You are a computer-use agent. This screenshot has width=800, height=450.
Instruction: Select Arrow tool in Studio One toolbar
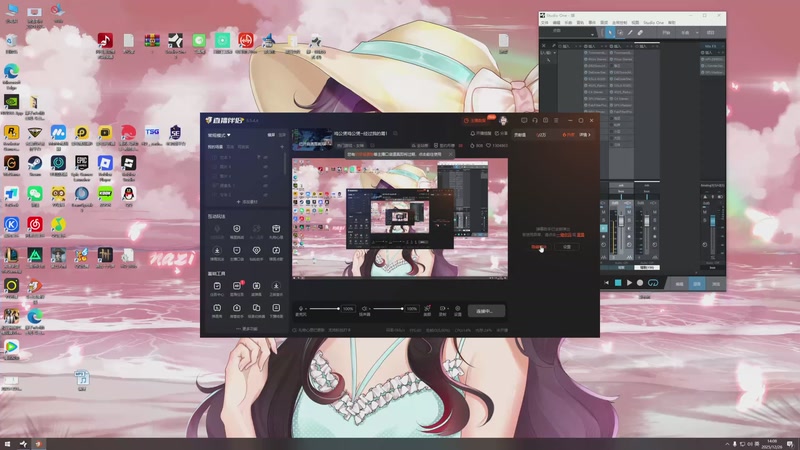point(610,32)
